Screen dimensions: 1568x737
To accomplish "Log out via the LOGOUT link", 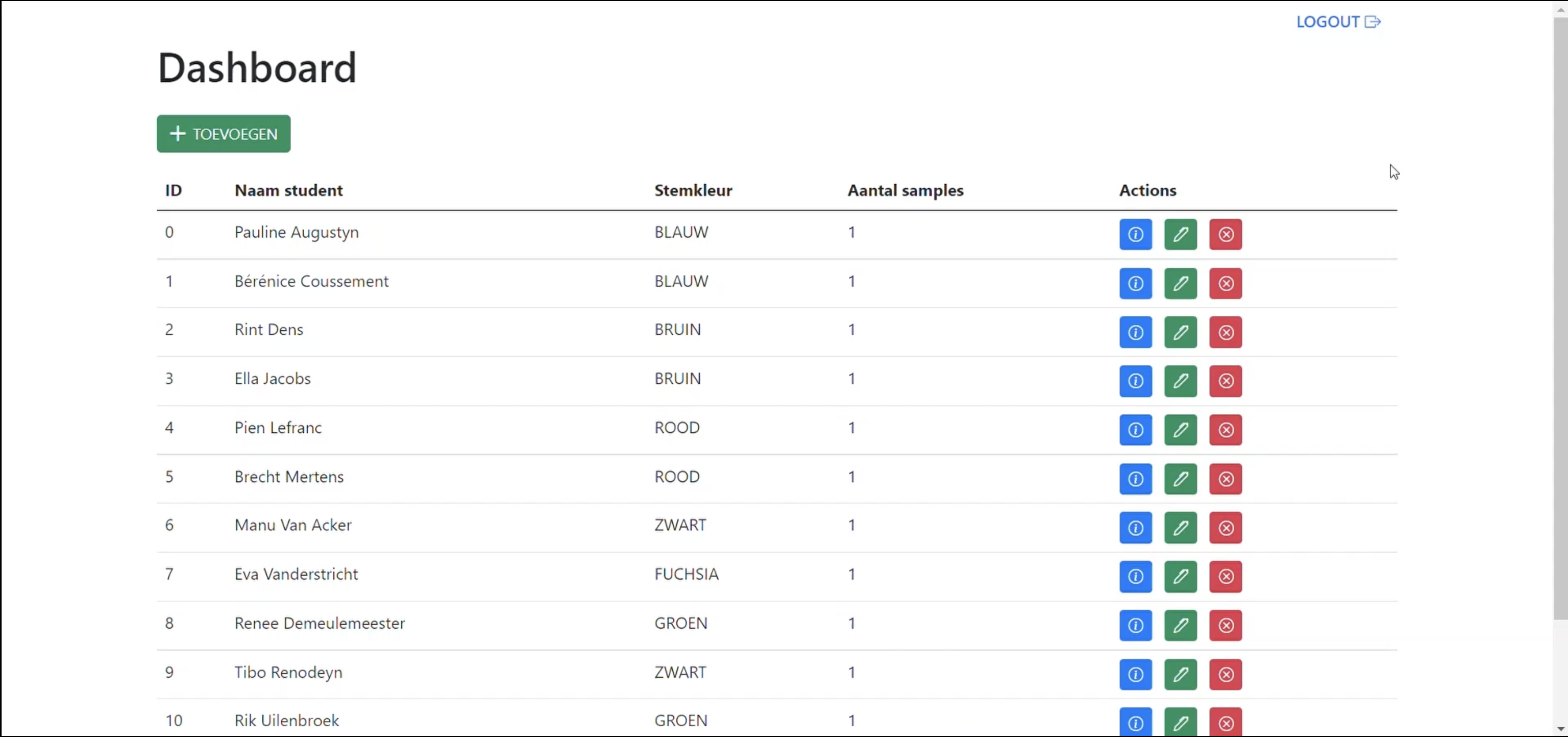I will coord(1338,22).
